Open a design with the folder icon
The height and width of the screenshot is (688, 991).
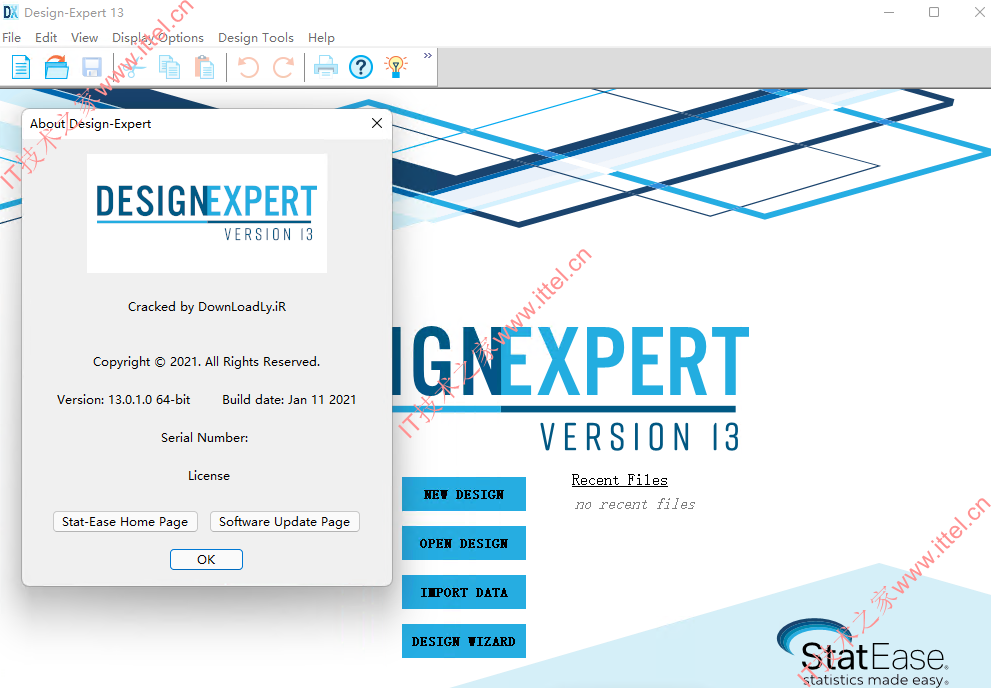coord(56,67)
